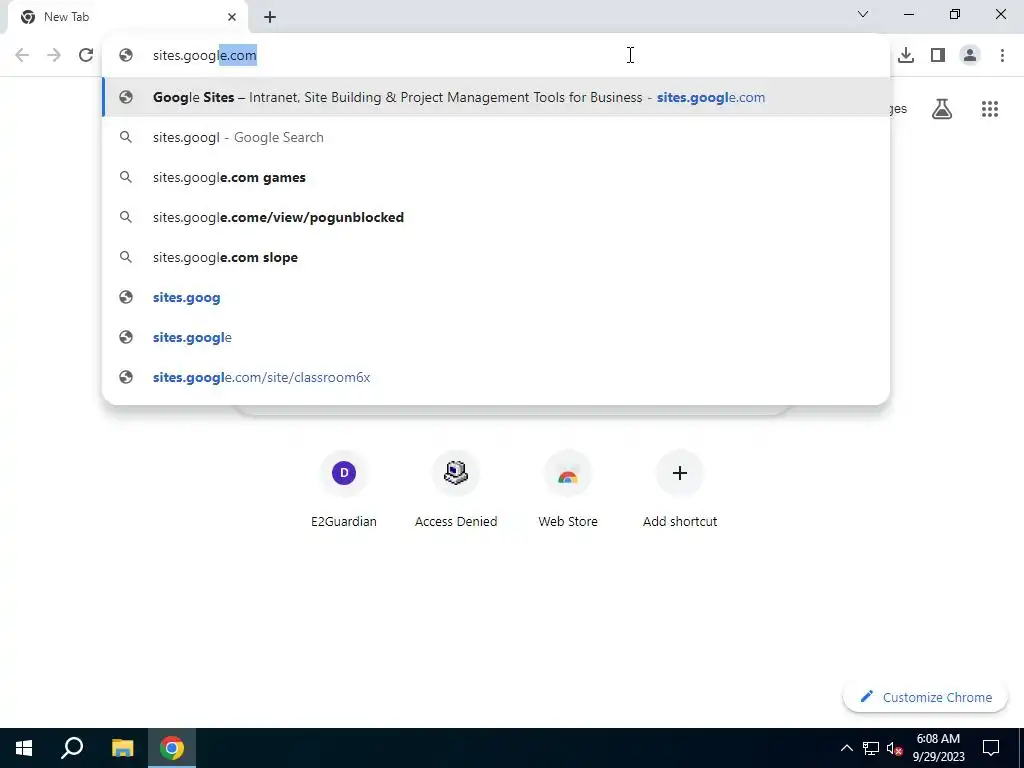
Task: Close the New Tab tab
Action: 232,17
